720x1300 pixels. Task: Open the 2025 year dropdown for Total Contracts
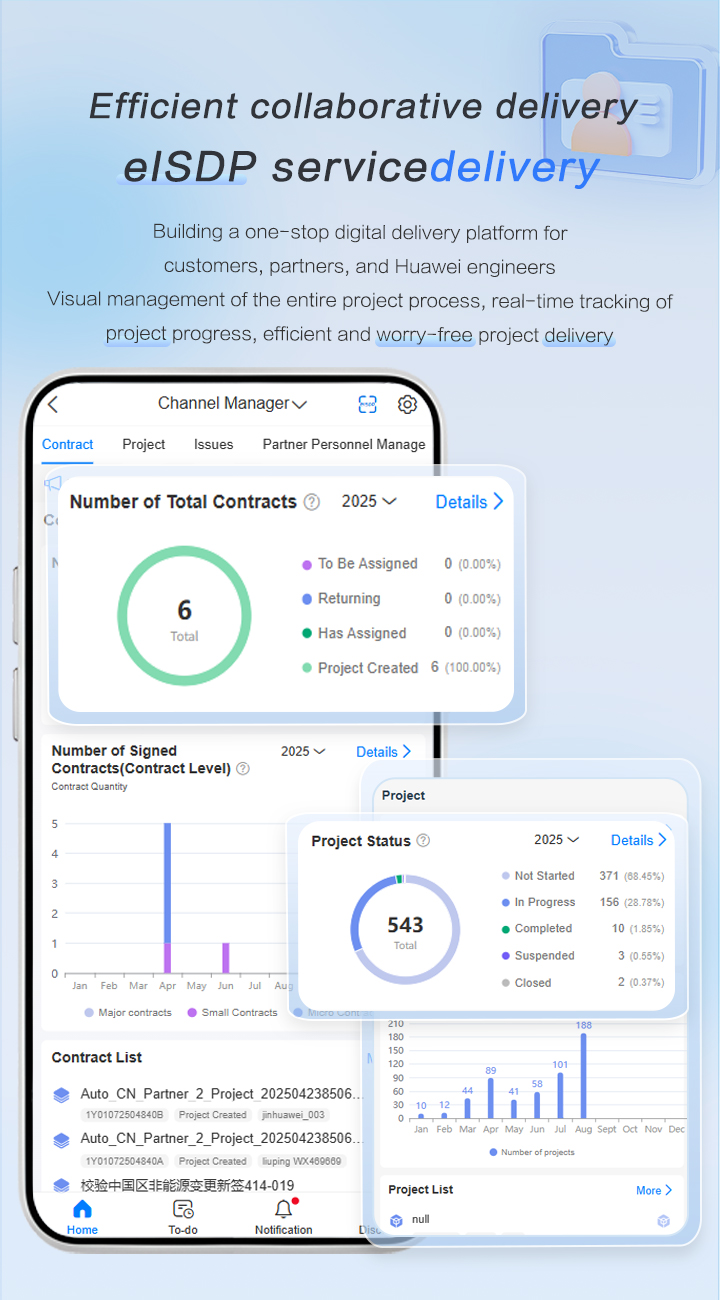pos(369,501)
